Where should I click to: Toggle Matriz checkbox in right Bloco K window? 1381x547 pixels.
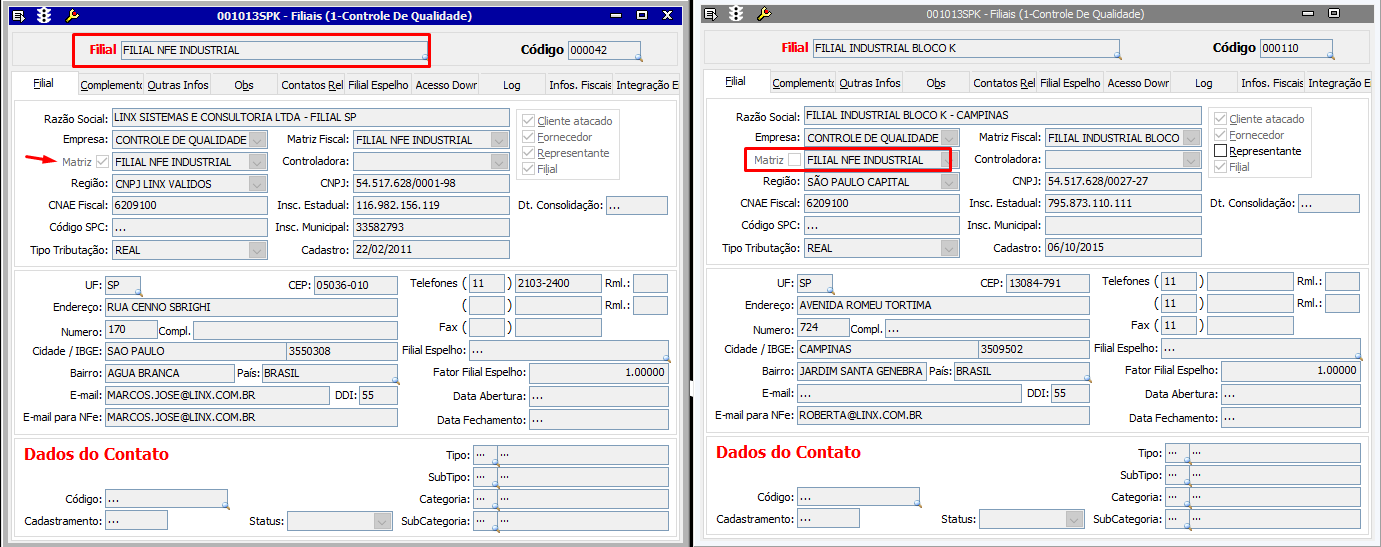[x=795, y=160]
